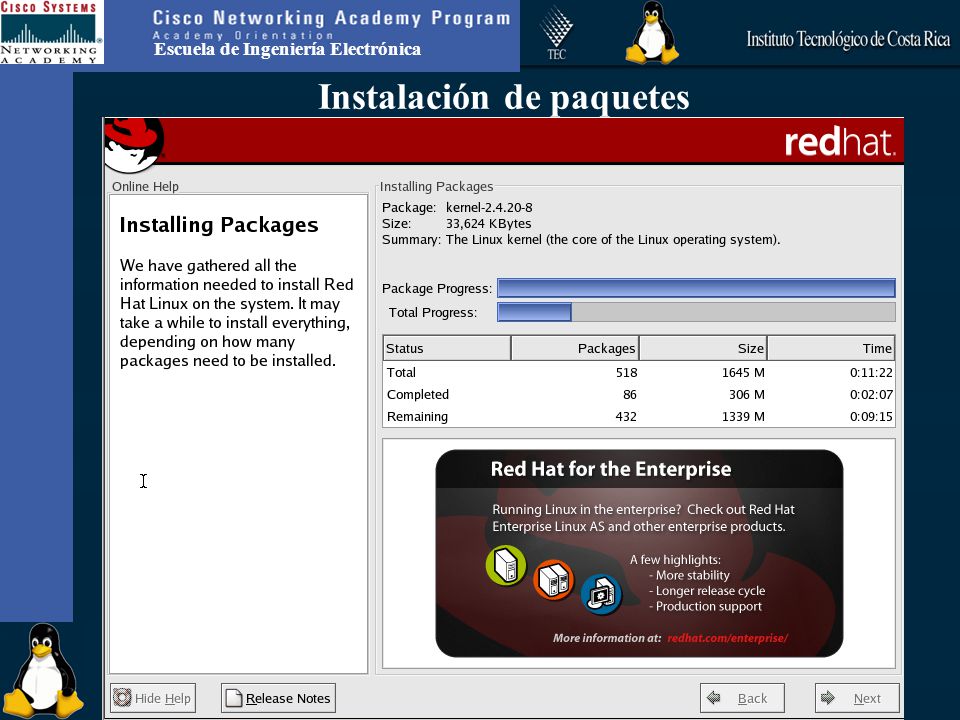Screen dimensions: 960x720
Task: Click the Size column header
Action: coord(703,348)
